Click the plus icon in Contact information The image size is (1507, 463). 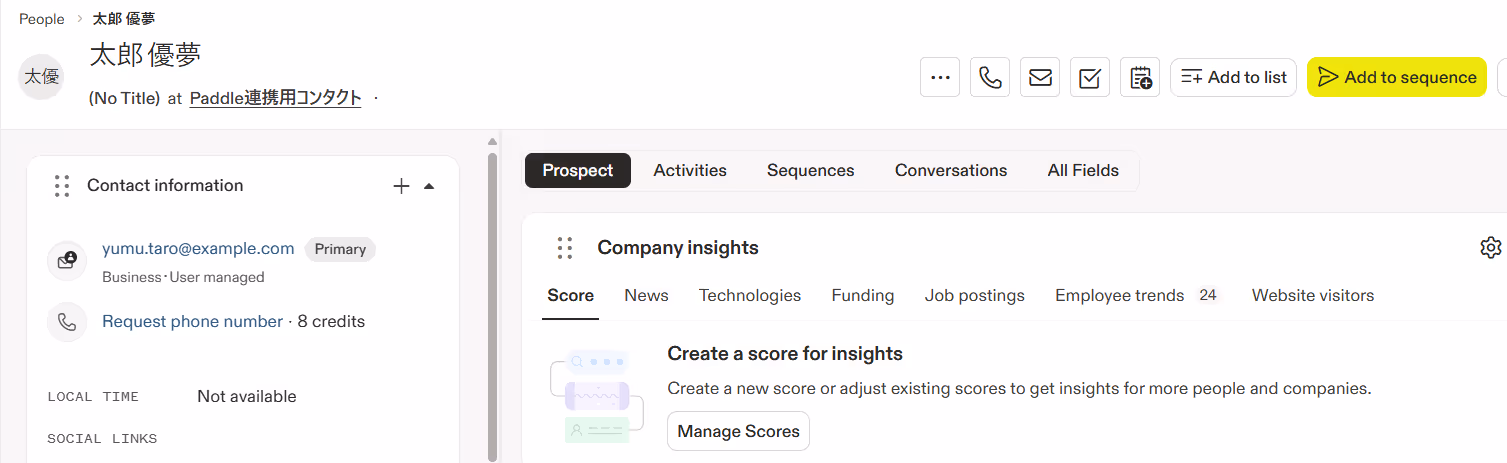(401, 186)
